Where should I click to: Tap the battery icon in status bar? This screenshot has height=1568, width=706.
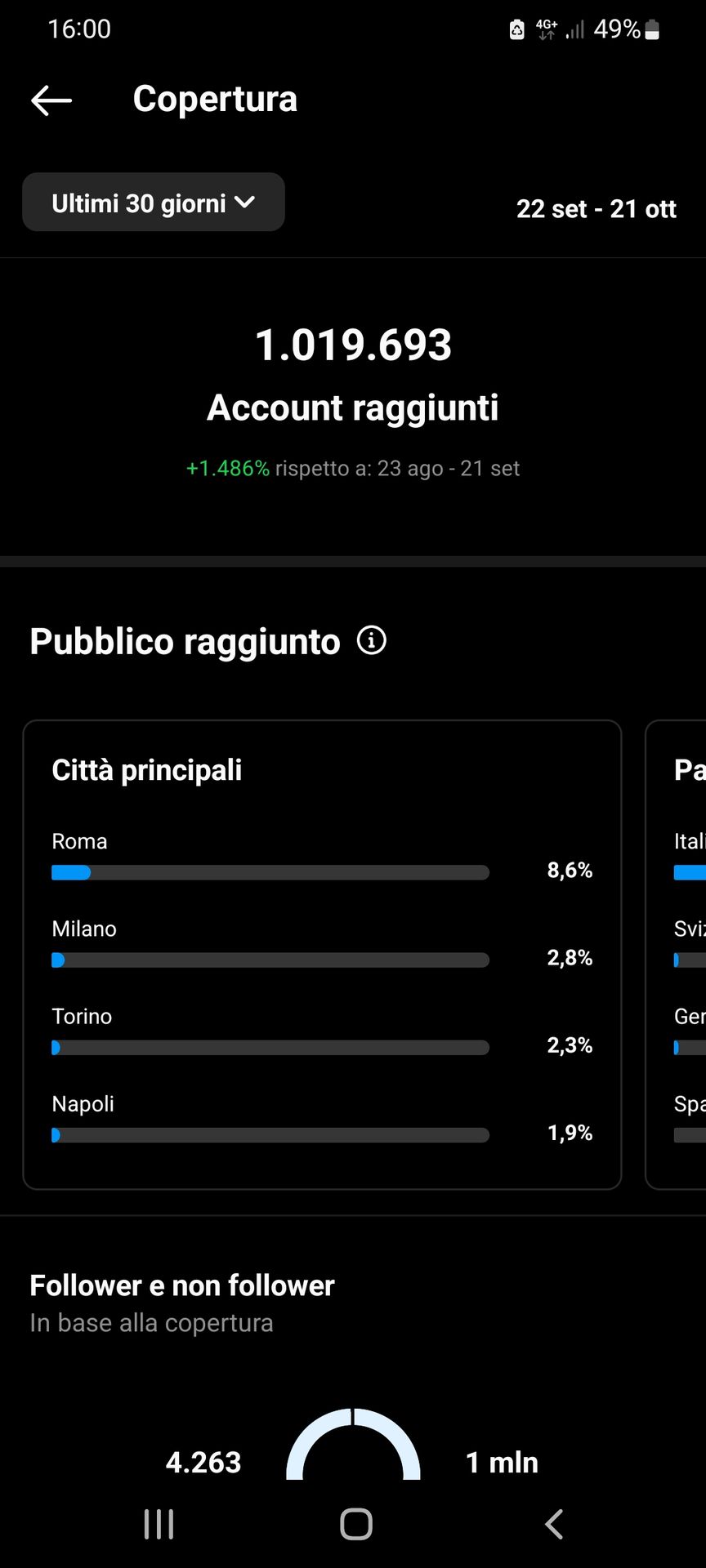(x=652, y=30)
